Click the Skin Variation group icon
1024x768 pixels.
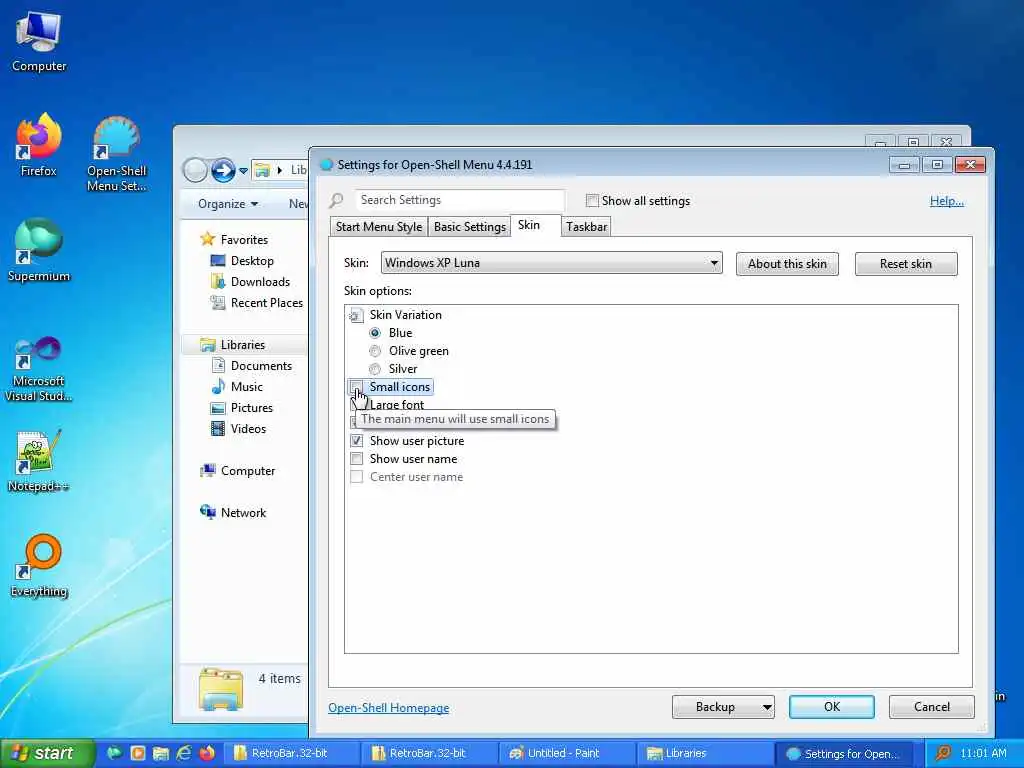point(355,315)
